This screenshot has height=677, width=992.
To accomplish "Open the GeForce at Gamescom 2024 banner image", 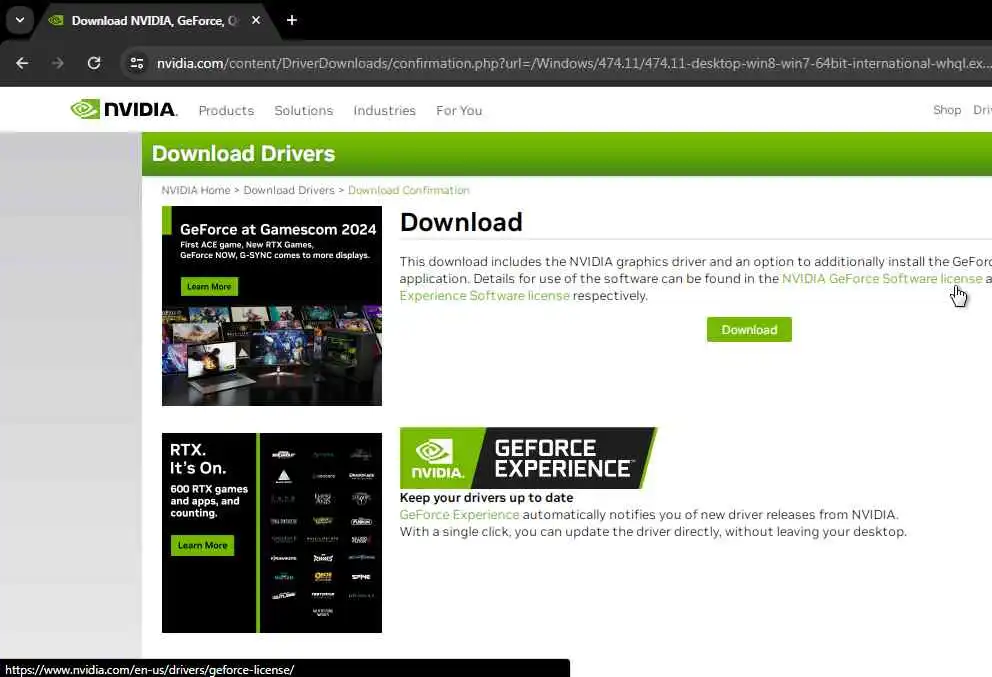I will pos(272,306).
